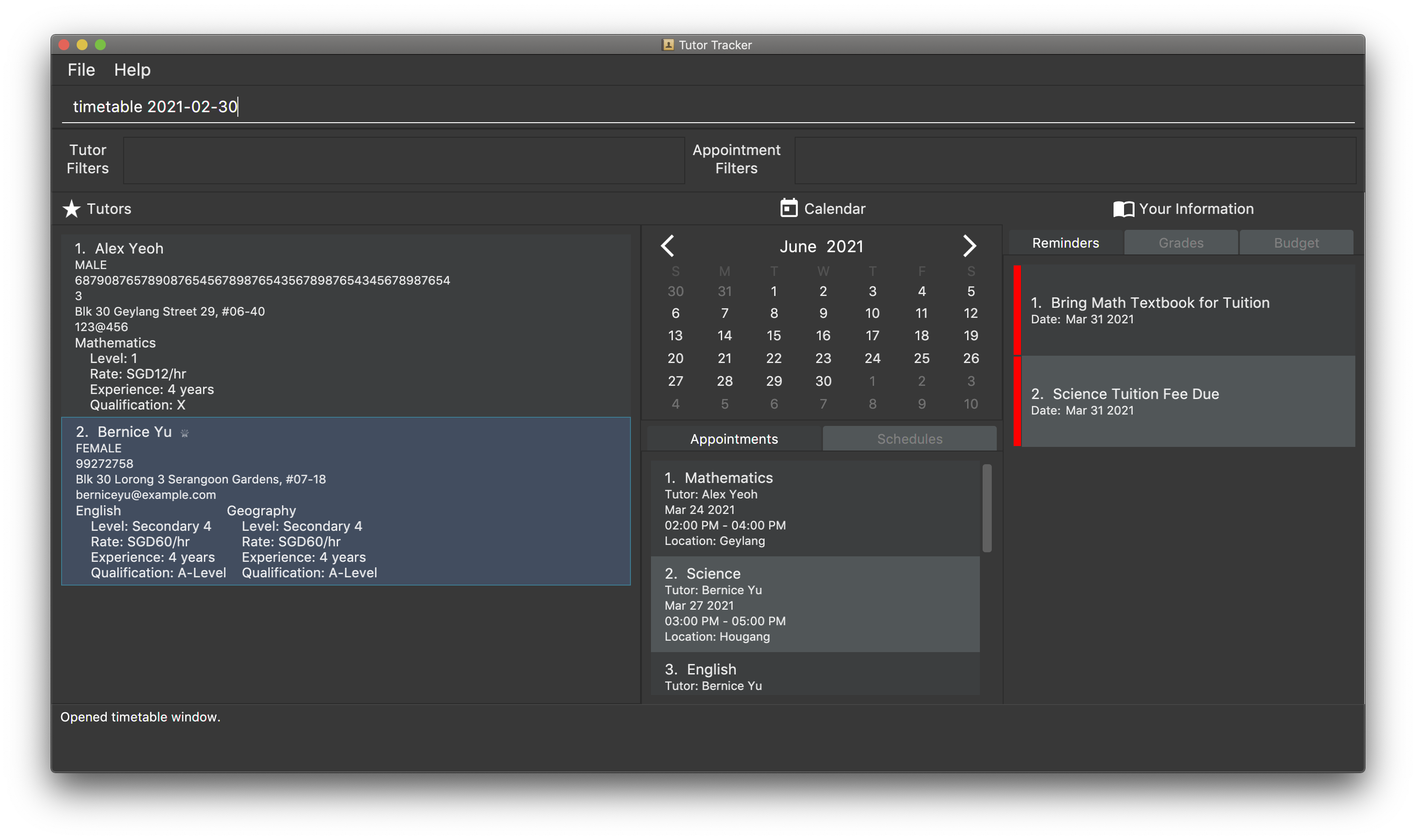Click the calendar icon in Calendar header
Screen dimensions: 1416x840
789,208
